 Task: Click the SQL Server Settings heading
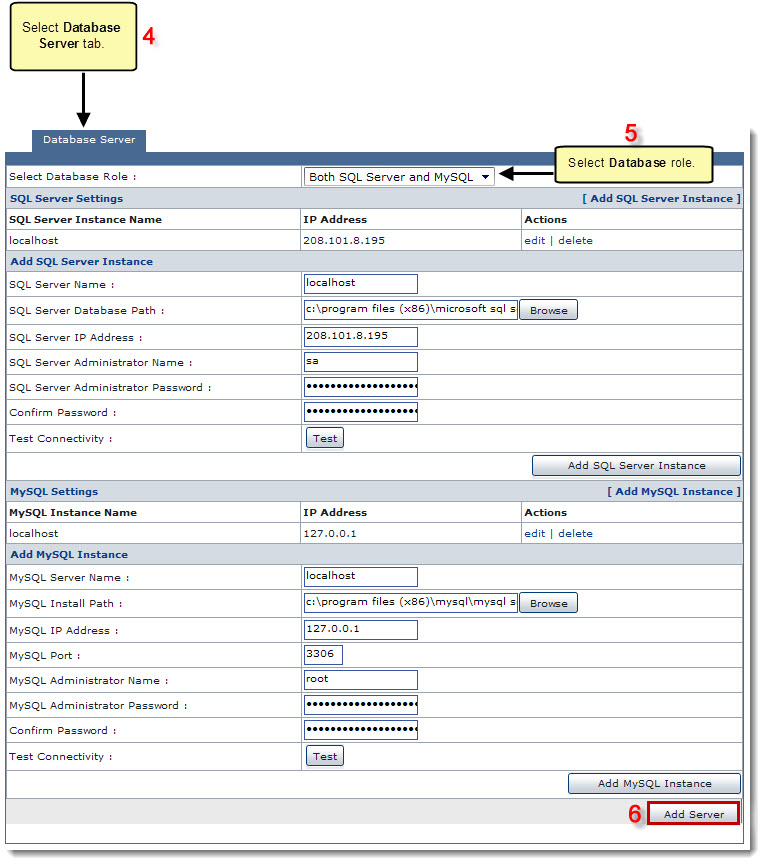pos(66,199)
